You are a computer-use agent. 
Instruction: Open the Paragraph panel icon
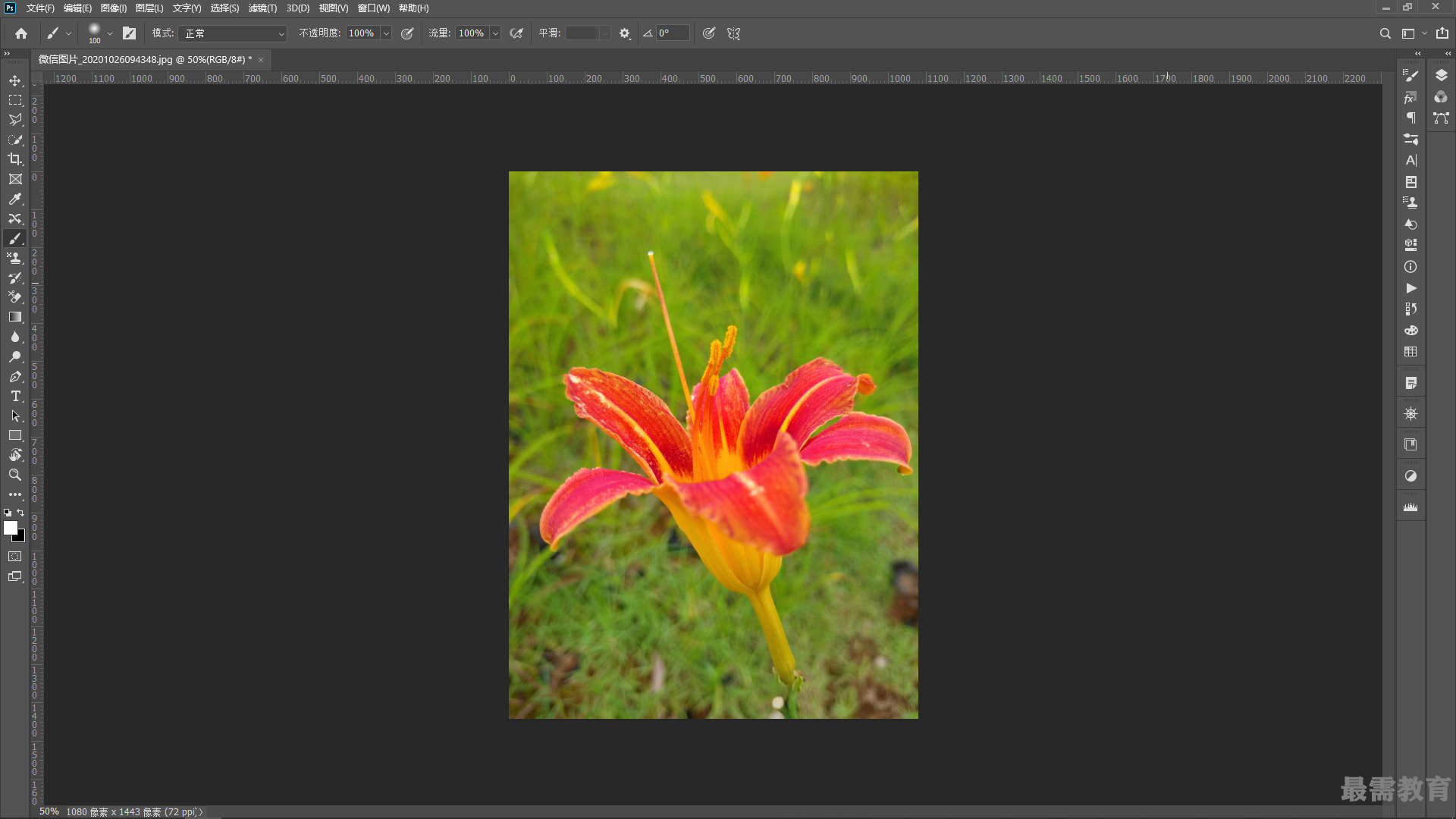(x=1410, y=118)
